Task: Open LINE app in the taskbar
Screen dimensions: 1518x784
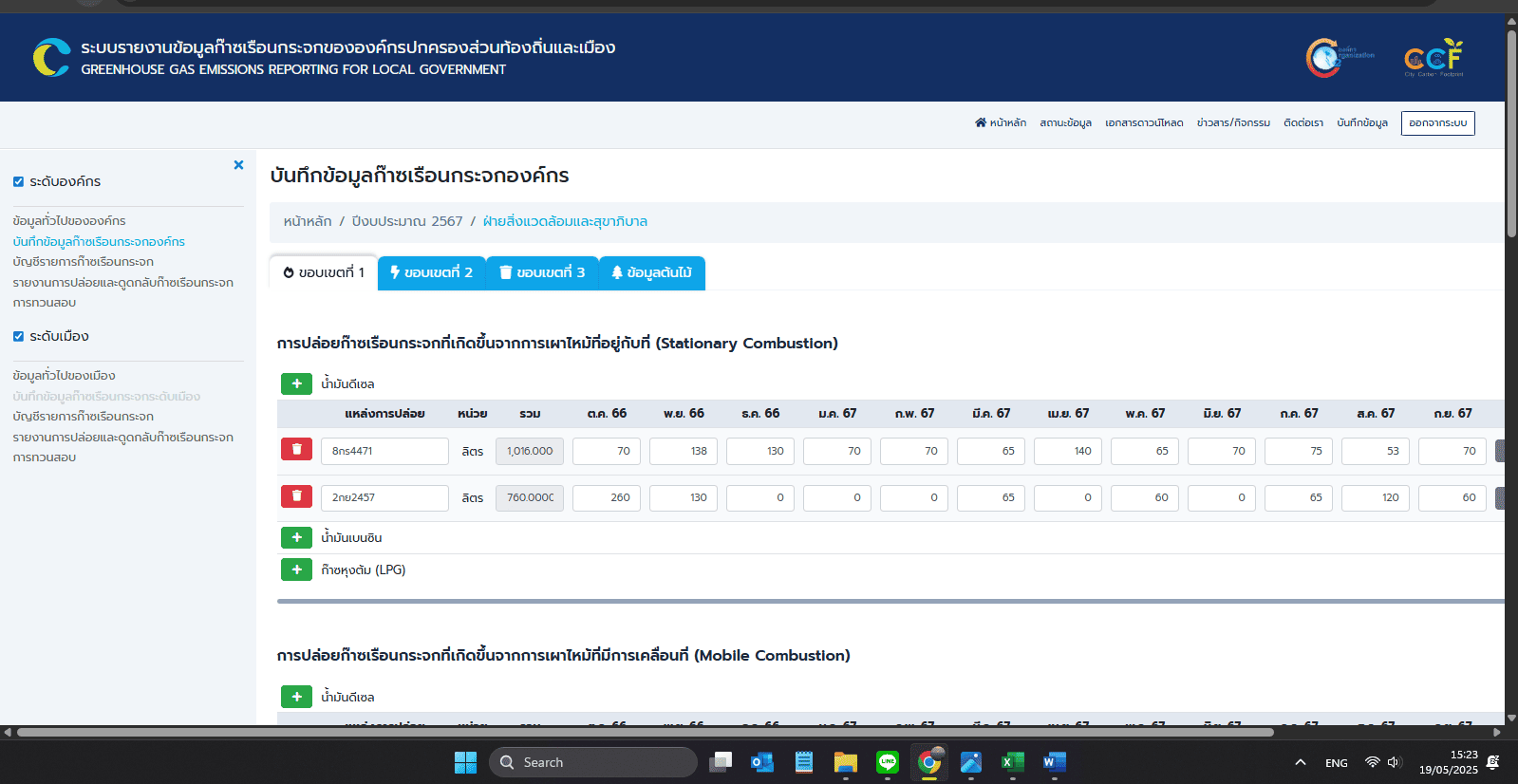Action: click(887, 762)
